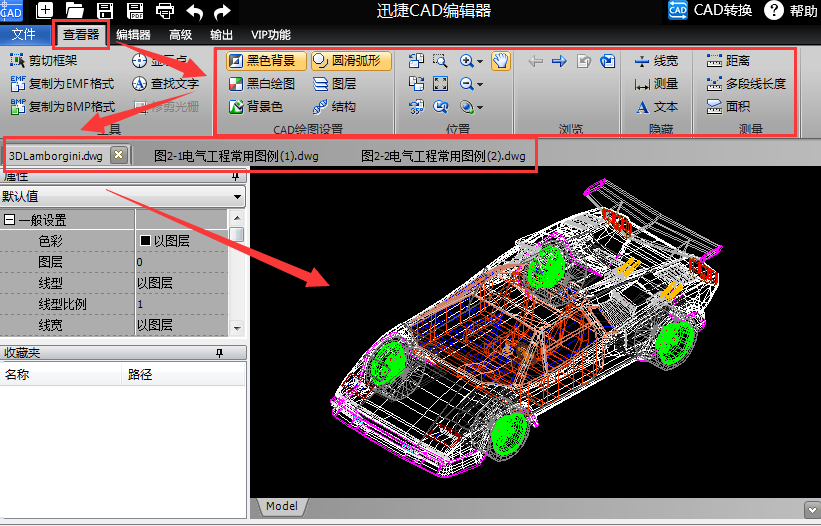821x526 pixels.
Task: Click the properties scrollbar down arrow
Action: click(237, 328)
